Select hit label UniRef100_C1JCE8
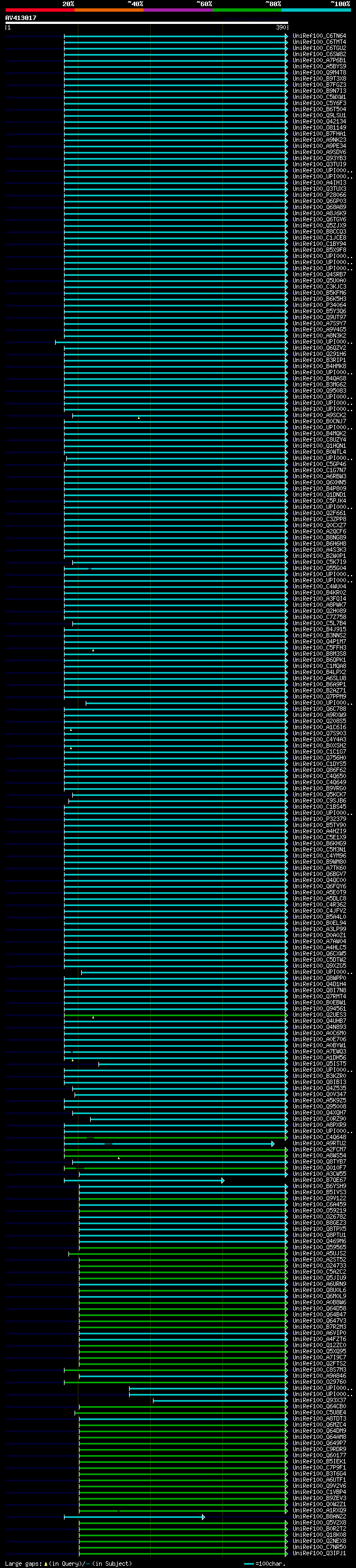 (x=319, y=238)
